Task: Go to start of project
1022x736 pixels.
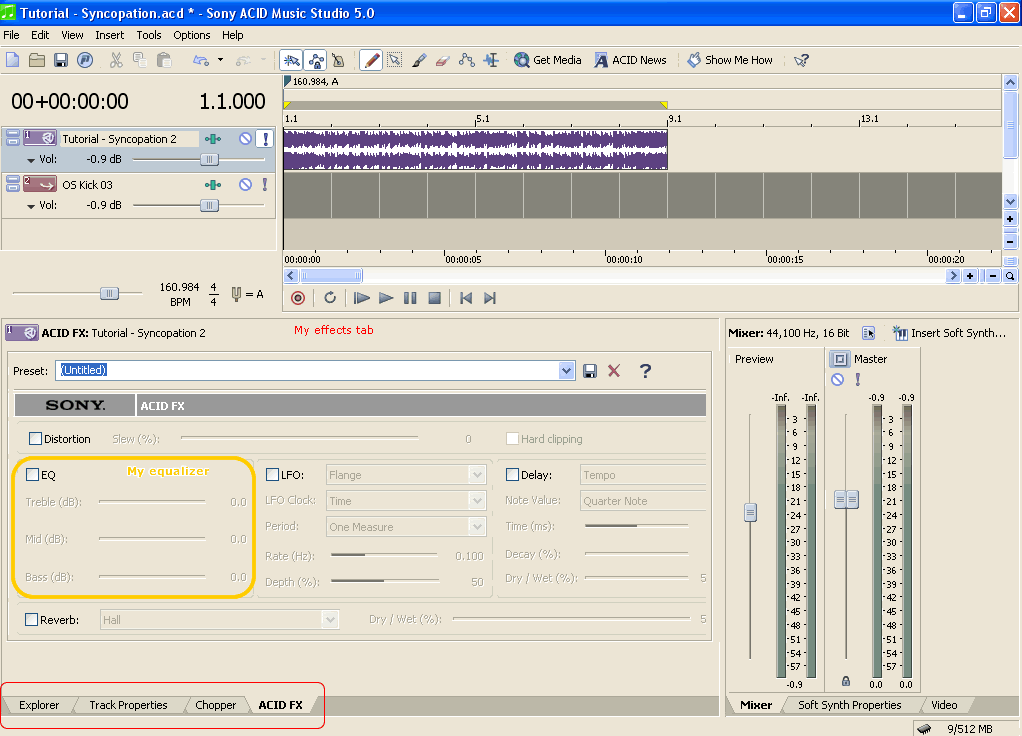Action: tap(466, 298)
